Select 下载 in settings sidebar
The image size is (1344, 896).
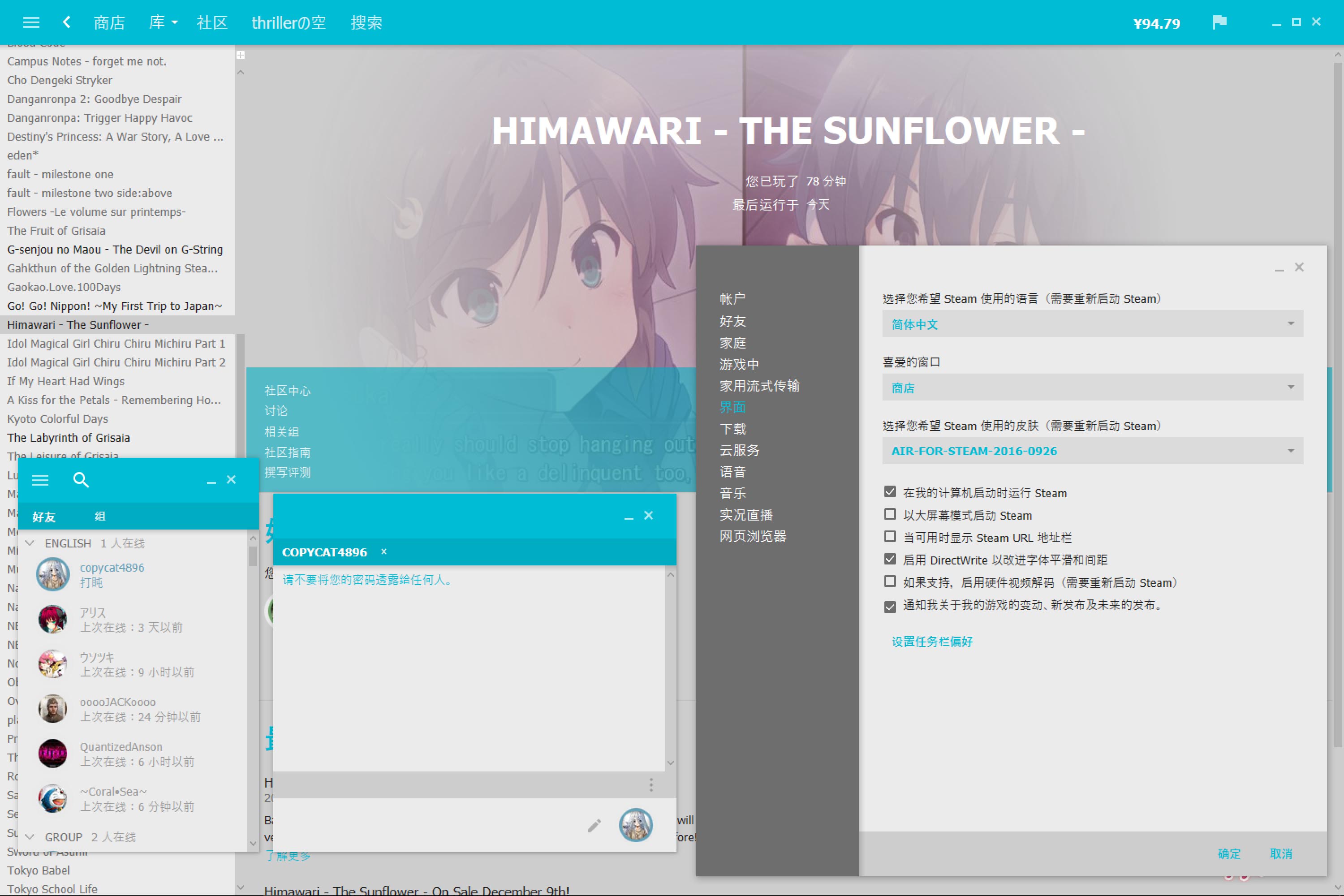point(733,429)
